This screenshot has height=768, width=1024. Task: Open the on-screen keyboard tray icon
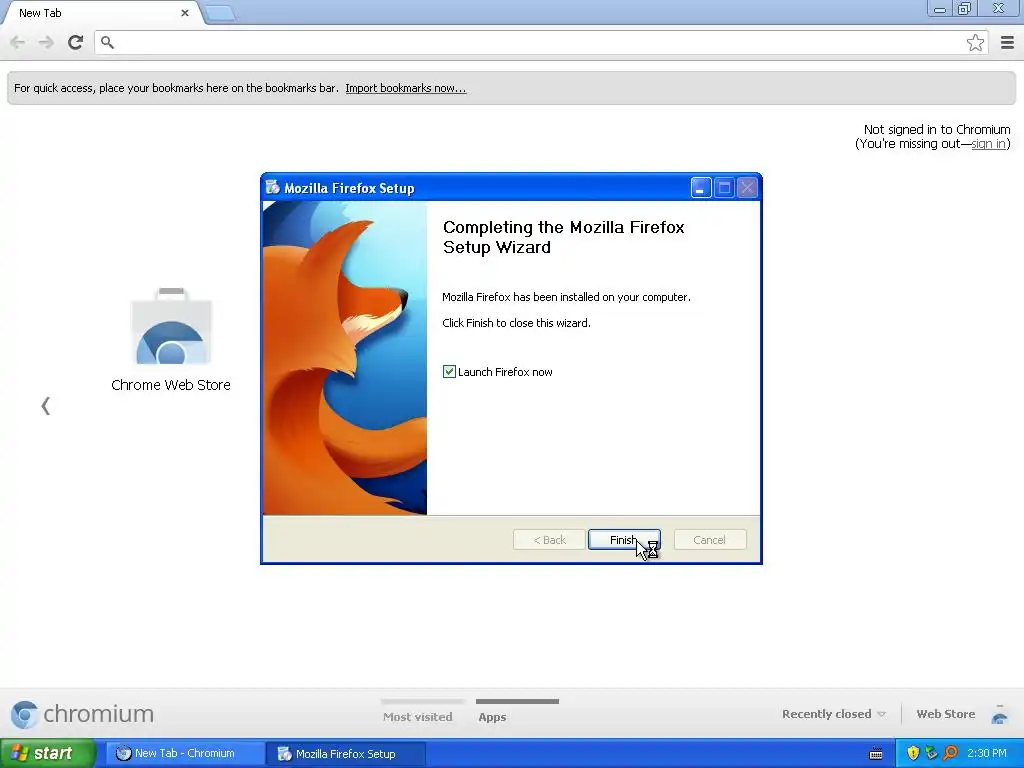pos(876,754)
